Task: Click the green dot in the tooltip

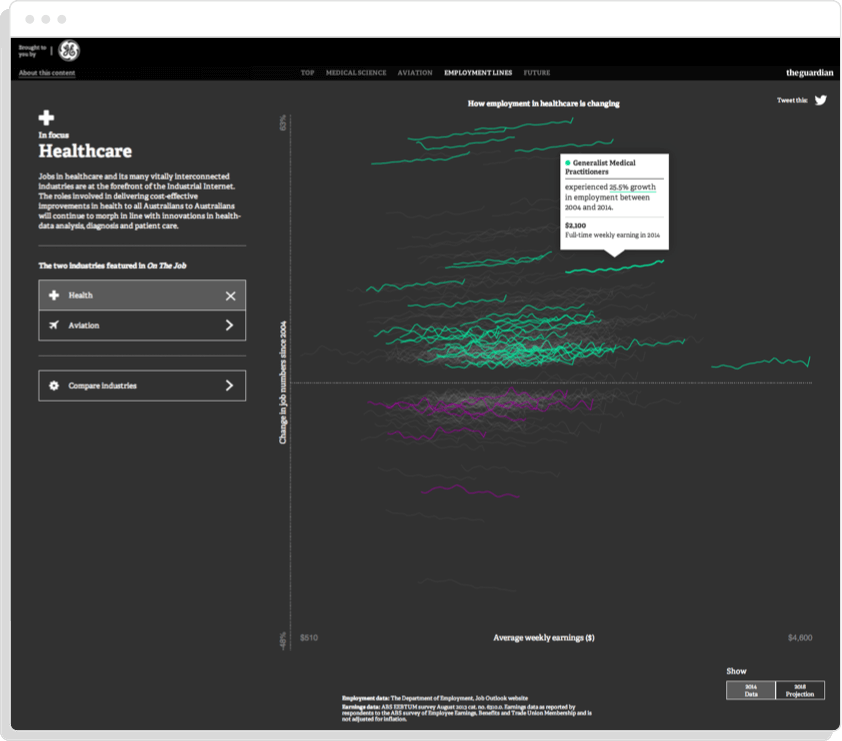Action: point(568,162)
